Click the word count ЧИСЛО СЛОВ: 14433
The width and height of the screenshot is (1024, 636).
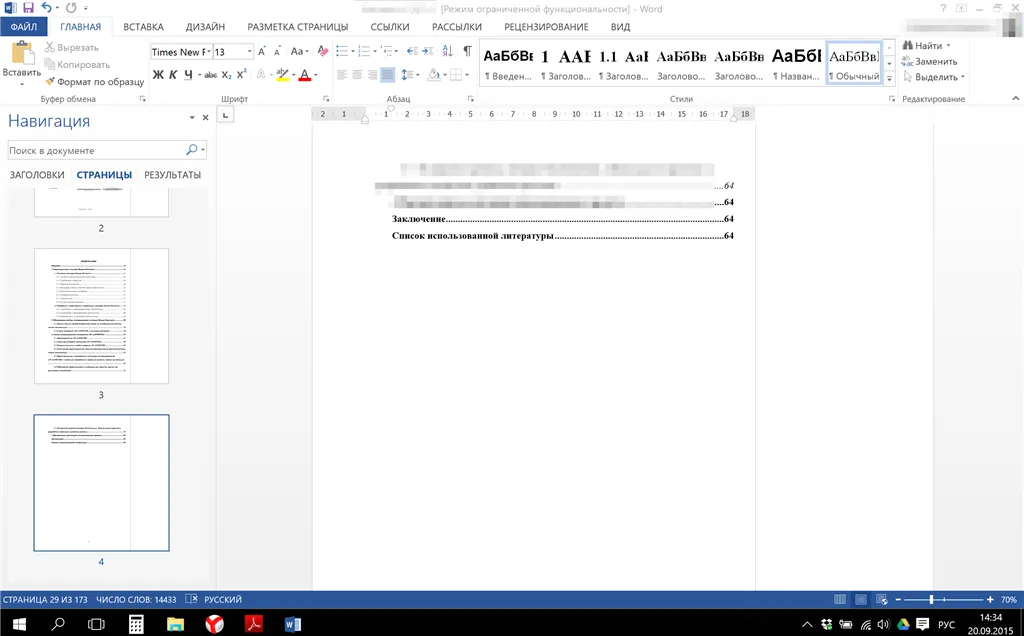[136, 599]
